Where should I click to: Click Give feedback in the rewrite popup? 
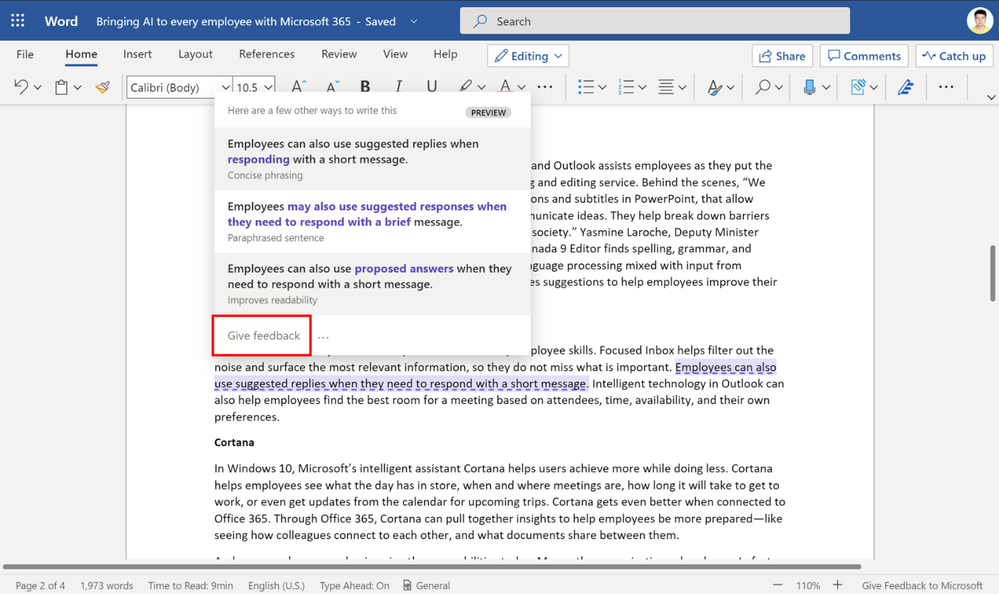[x=263, y=335]
